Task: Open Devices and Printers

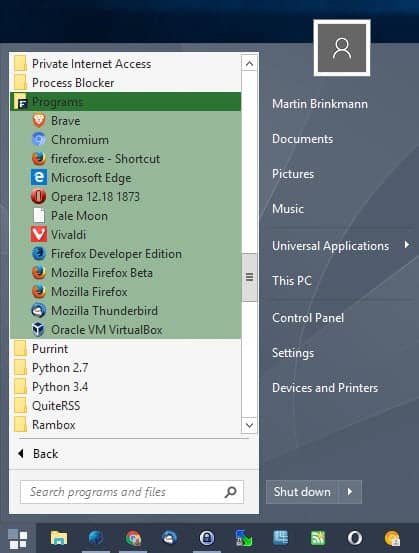Action: click(325, 388)
